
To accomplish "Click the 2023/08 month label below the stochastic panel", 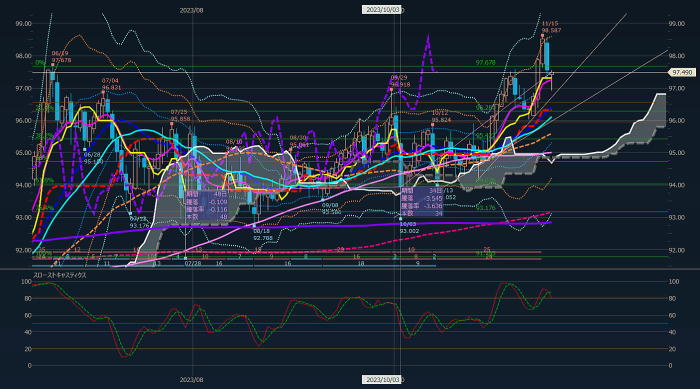I will [192, 380].
